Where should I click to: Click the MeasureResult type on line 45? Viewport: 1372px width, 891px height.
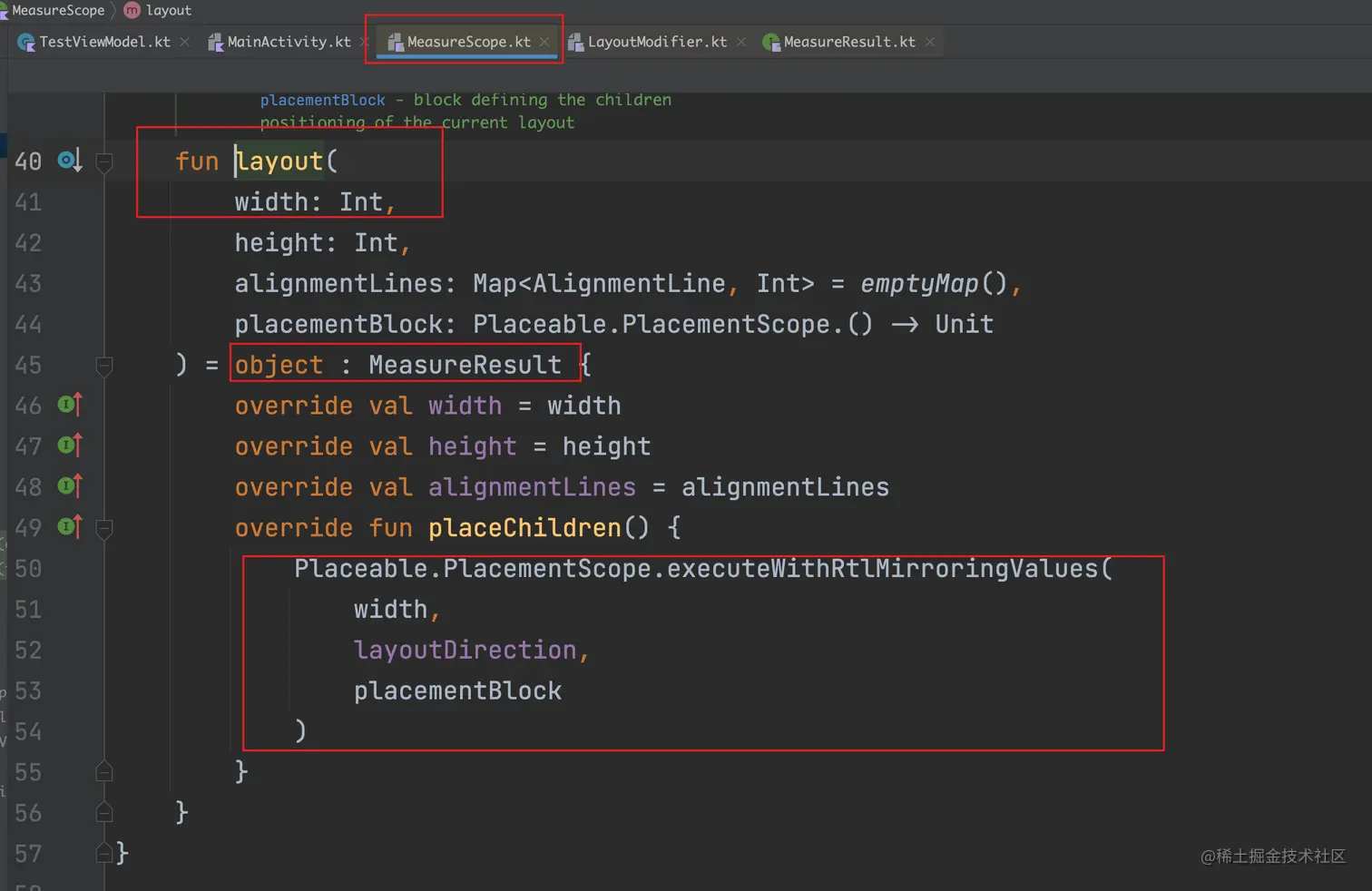[465, 365]
